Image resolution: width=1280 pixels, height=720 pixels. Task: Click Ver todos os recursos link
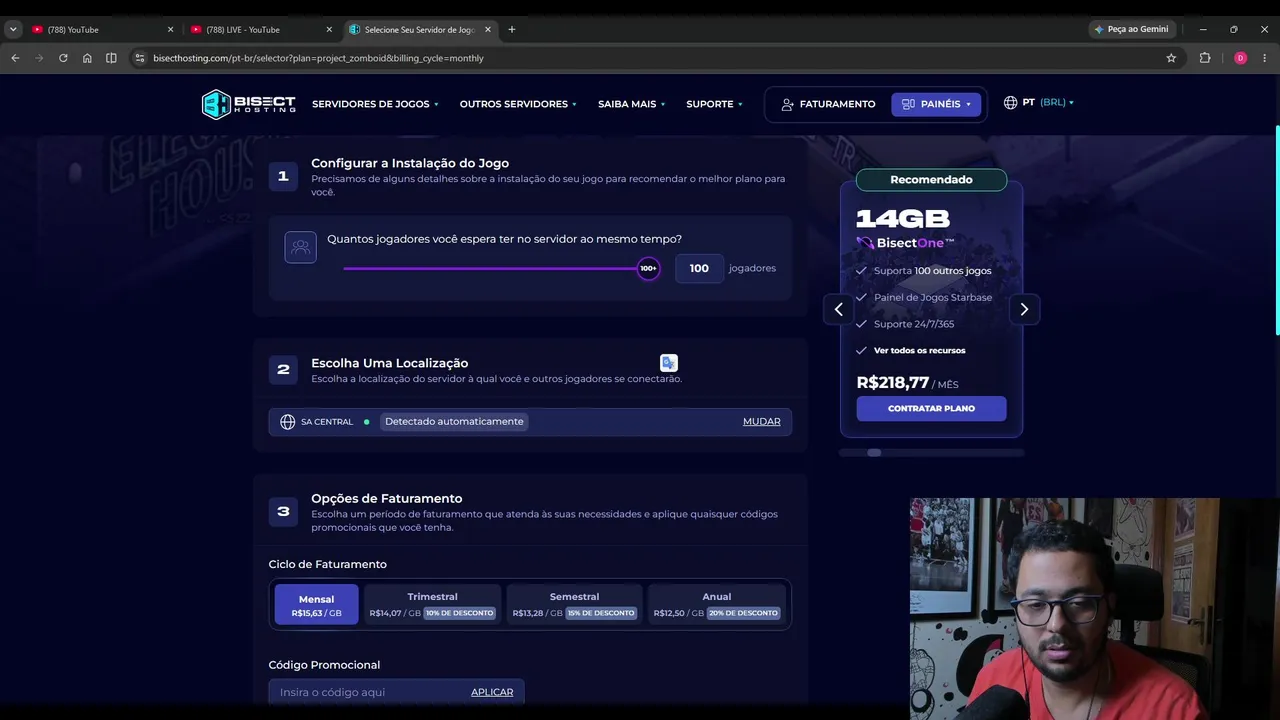click(919, 351)
